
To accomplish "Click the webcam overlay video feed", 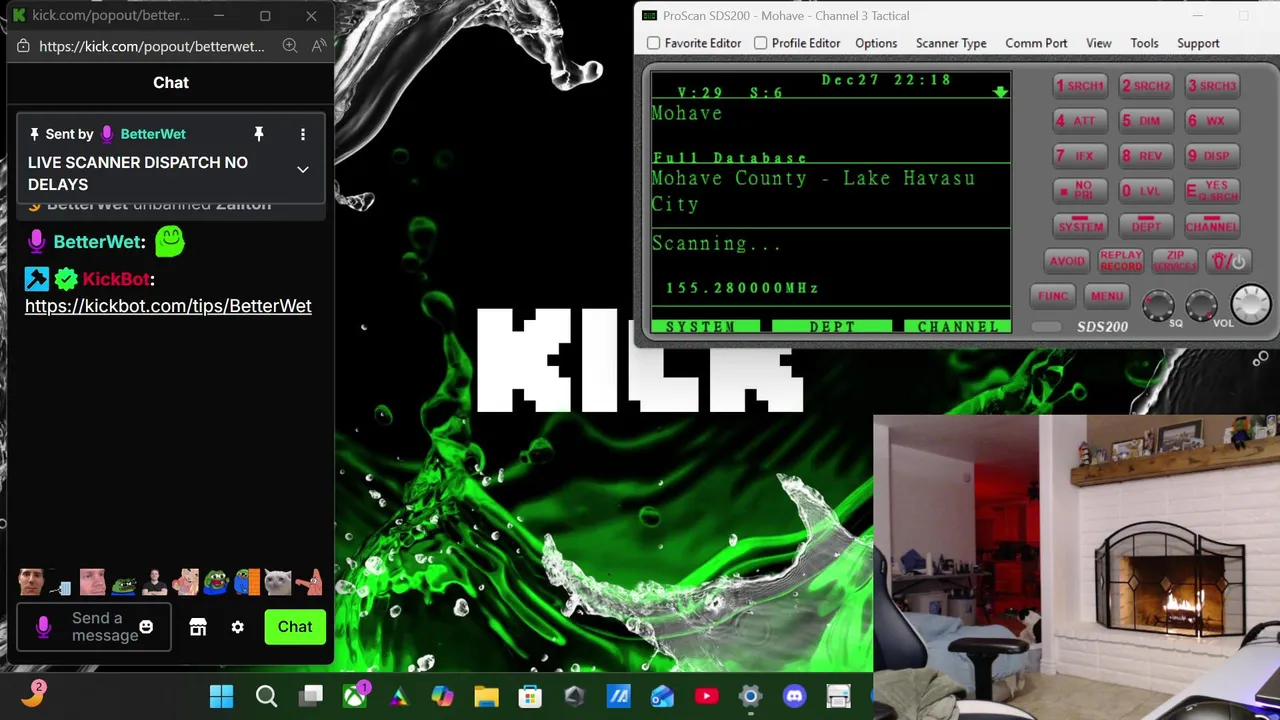I will click(x=1076, y=567).
